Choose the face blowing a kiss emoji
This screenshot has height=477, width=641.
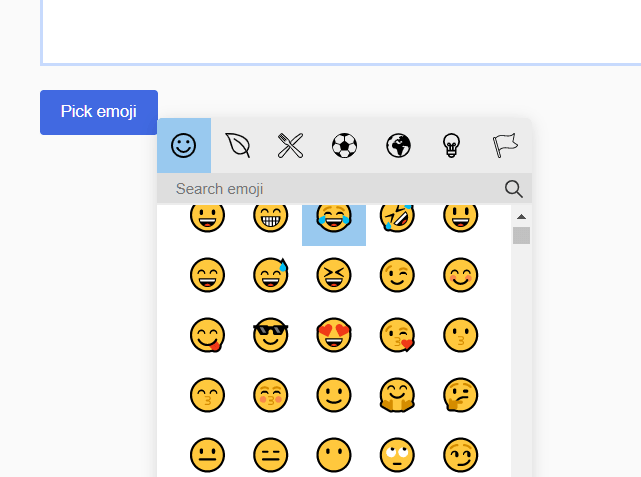coord(397,335)
